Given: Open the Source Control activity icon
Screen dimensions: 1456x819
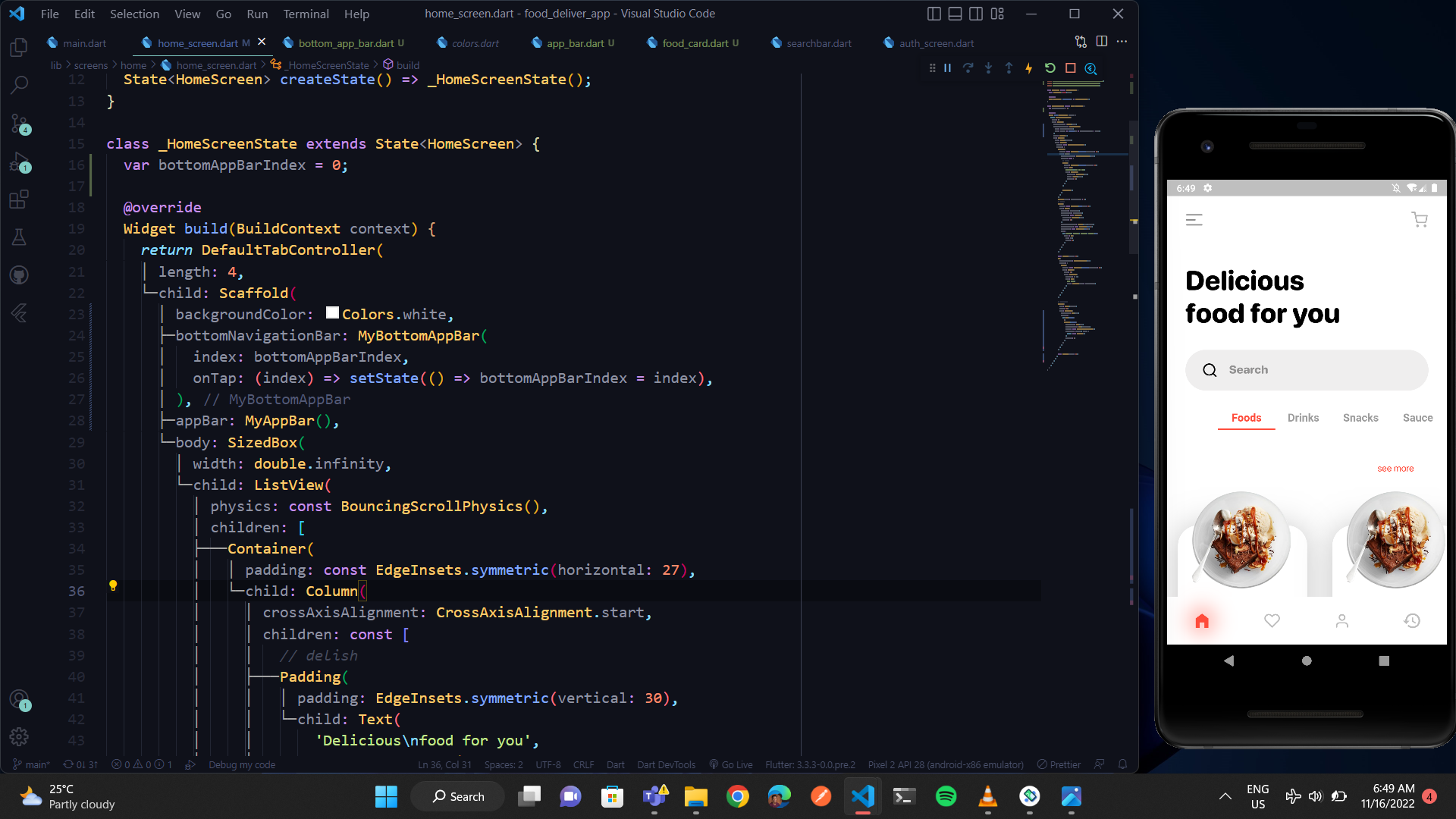Looking at the screenshot, I should coord(20,124).
